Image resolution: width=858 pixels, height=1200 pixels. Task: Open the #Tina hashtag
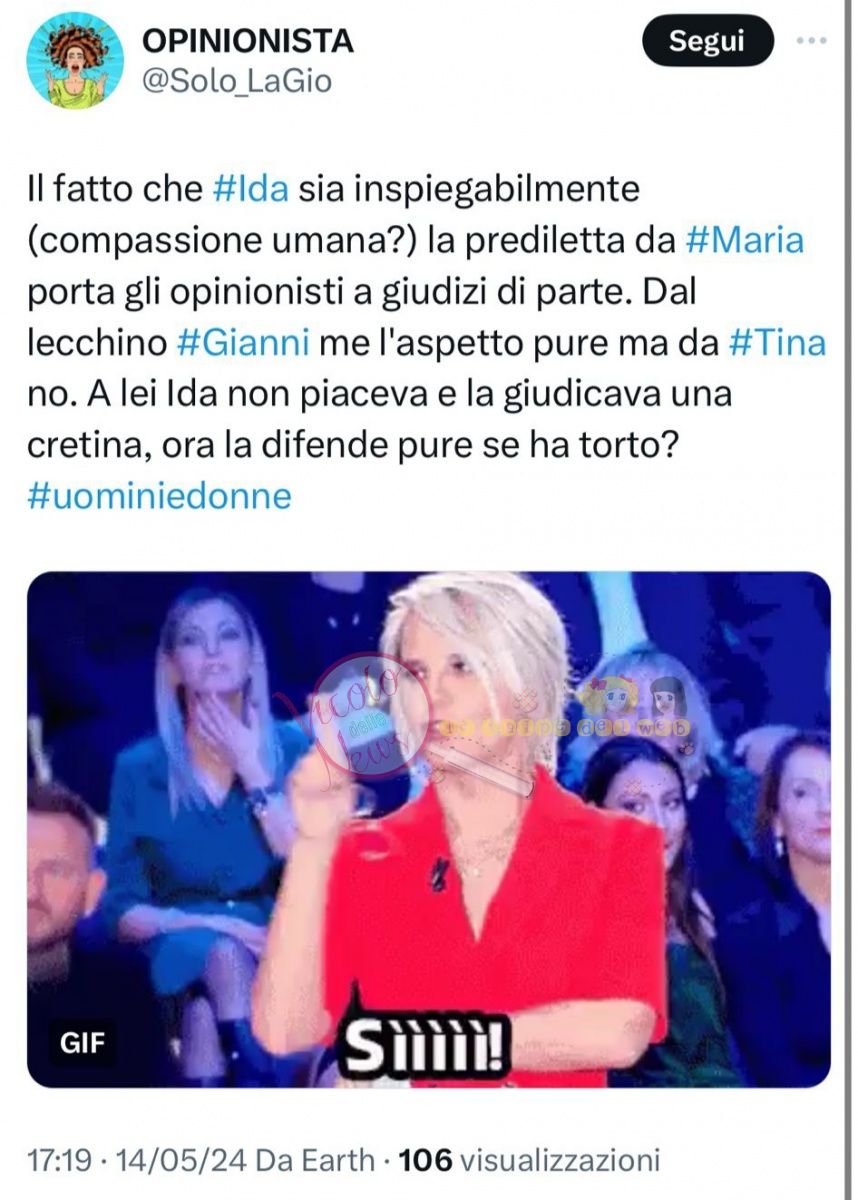(x=778, y=343)
